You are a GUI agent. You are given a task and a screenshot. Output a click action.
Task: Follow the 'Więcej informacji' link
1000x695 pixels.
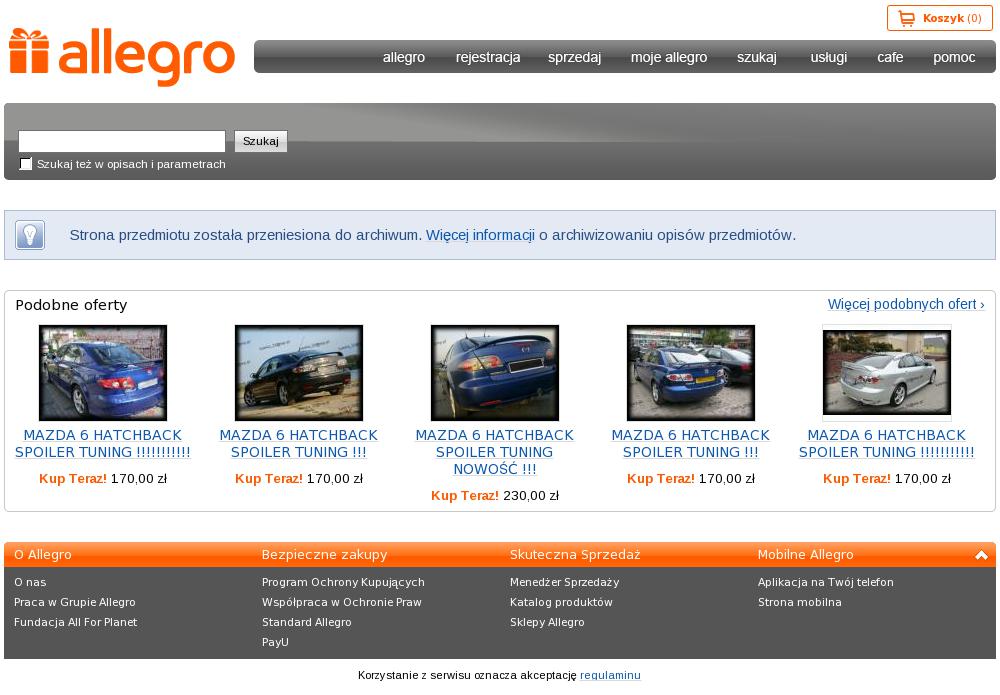pyautogui.click(x=480, y=235)
